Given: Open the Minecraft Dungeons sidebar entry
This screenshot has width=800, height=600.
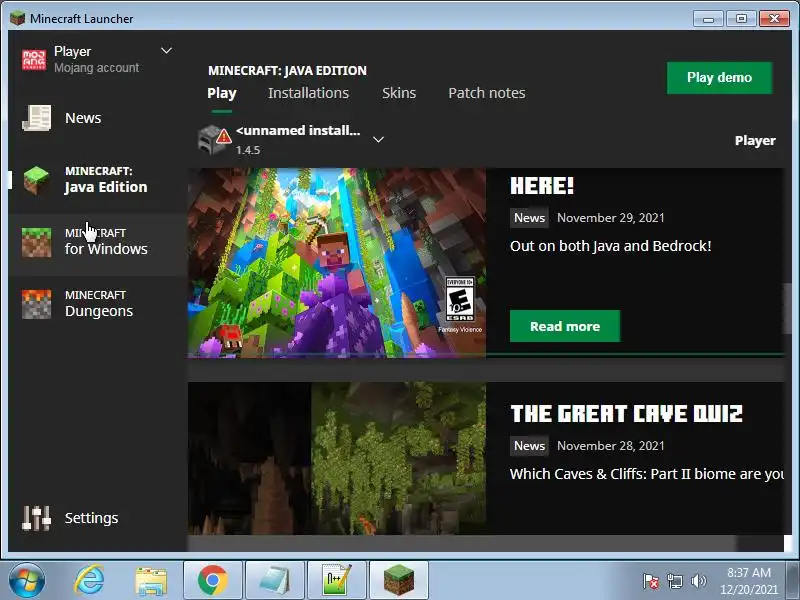Looking at the screenshot, I should (98, 304).
